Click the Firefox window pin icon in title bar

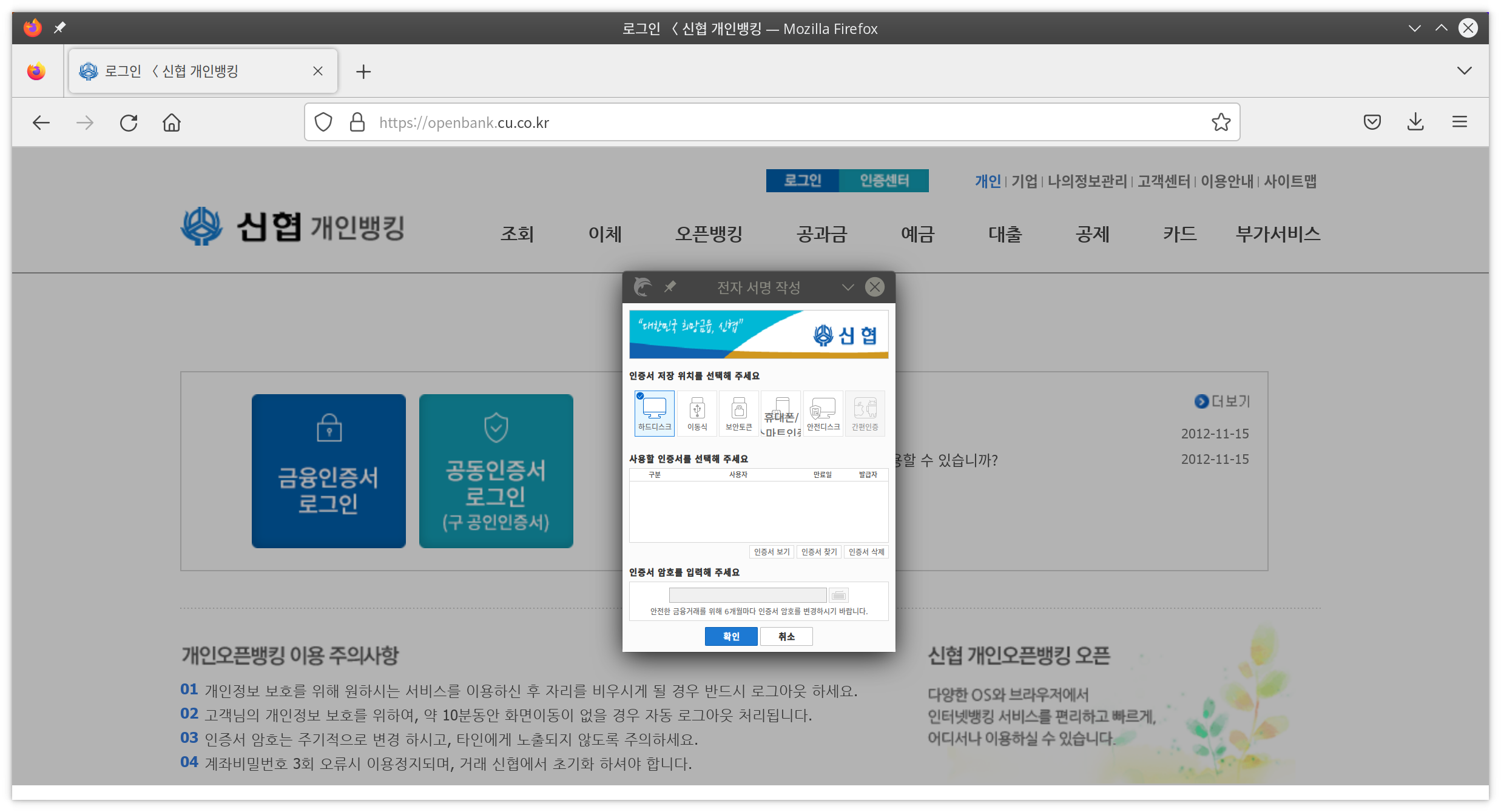click(x=59, y=28)
